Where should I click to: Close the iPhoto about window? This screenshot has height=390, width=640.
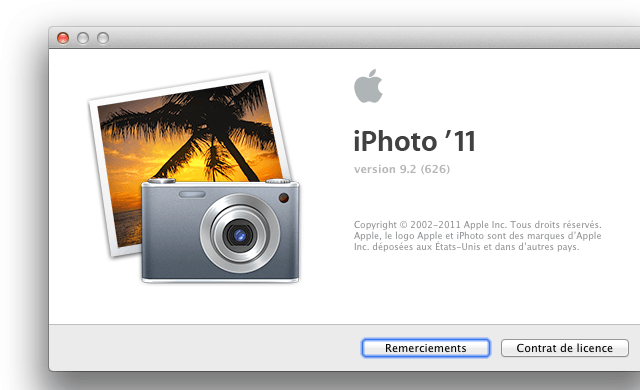pyautogui.click(x=63, y=38)
